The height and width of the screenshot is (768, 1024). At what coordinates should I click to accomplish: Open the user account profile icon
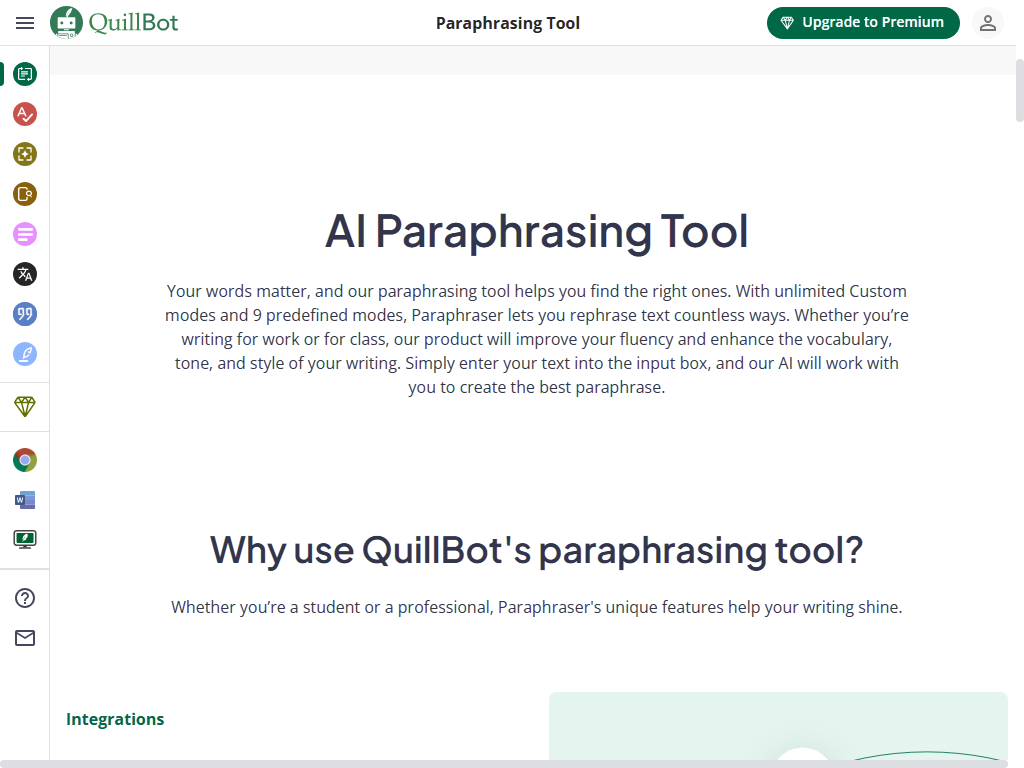(987, 23)
